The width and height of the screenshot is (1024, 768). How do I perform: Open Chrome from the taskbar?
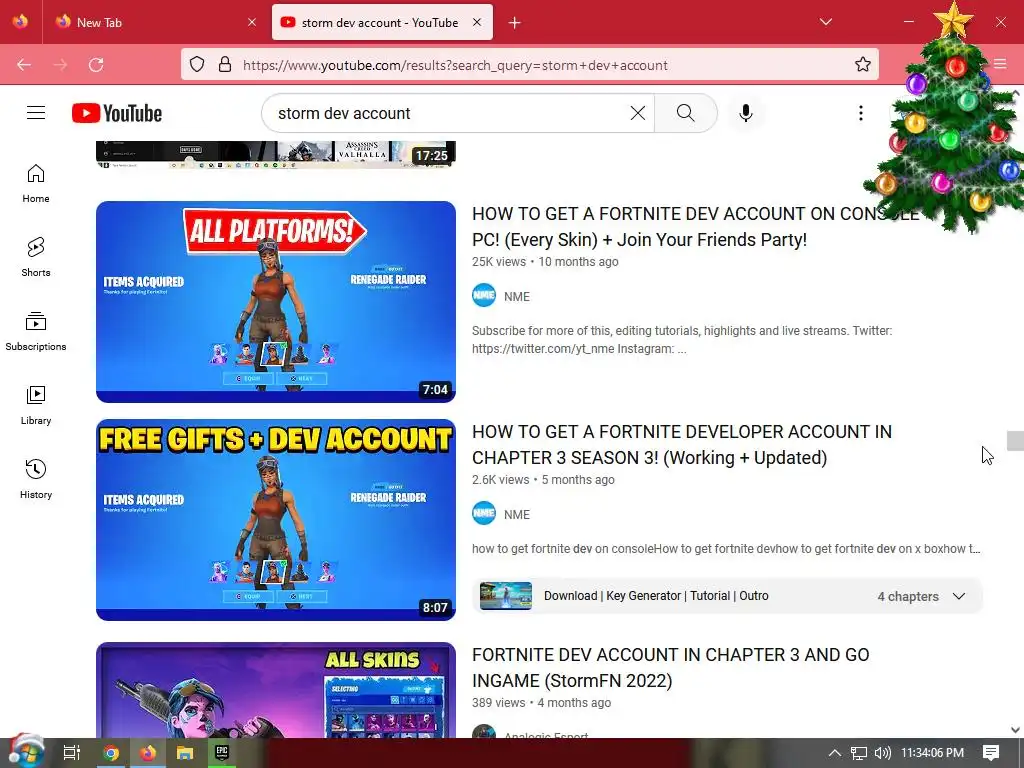tap(111, 753)
